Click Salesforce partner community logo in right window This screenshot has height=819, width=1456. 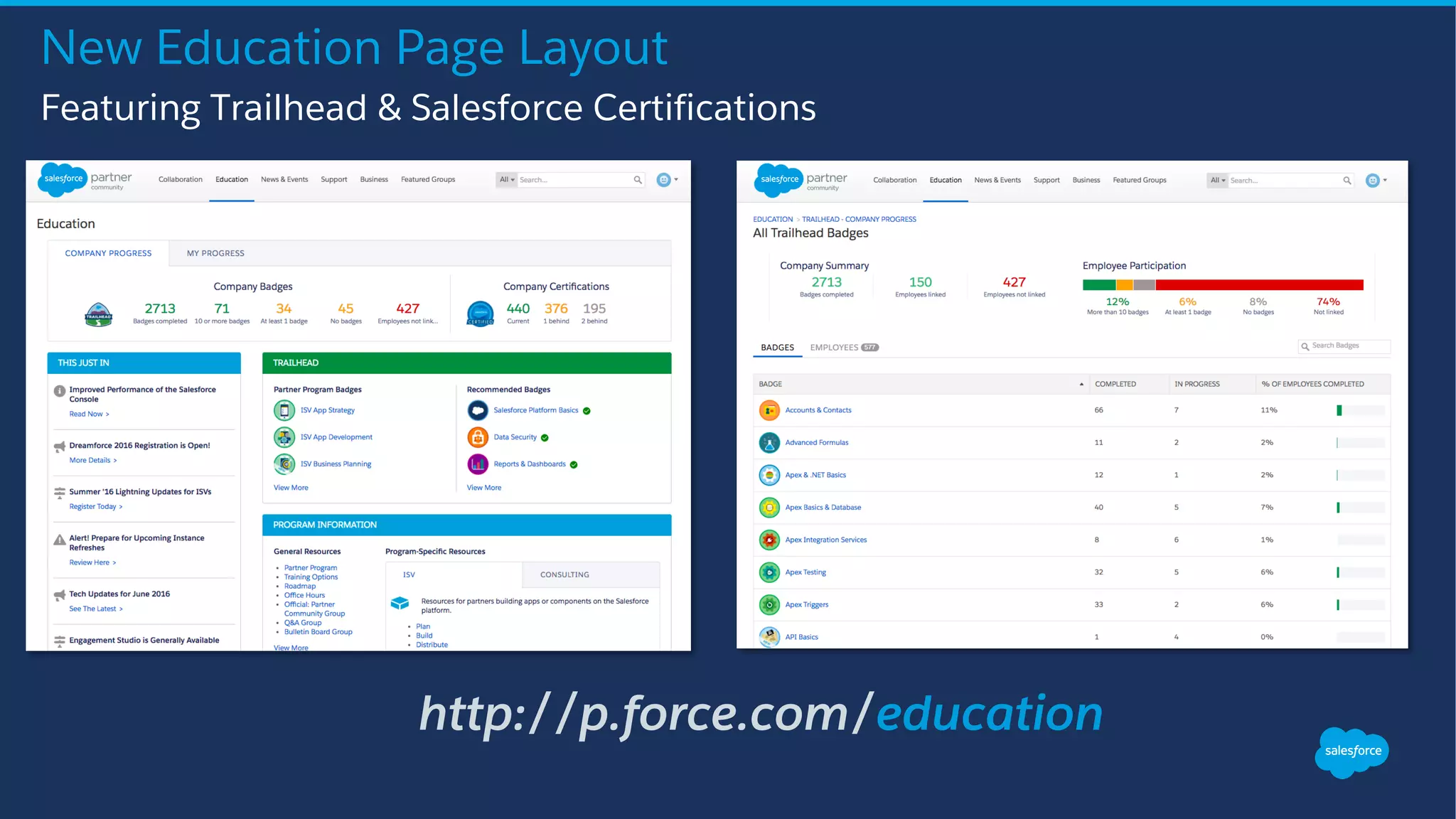click(x=801, y=181)
